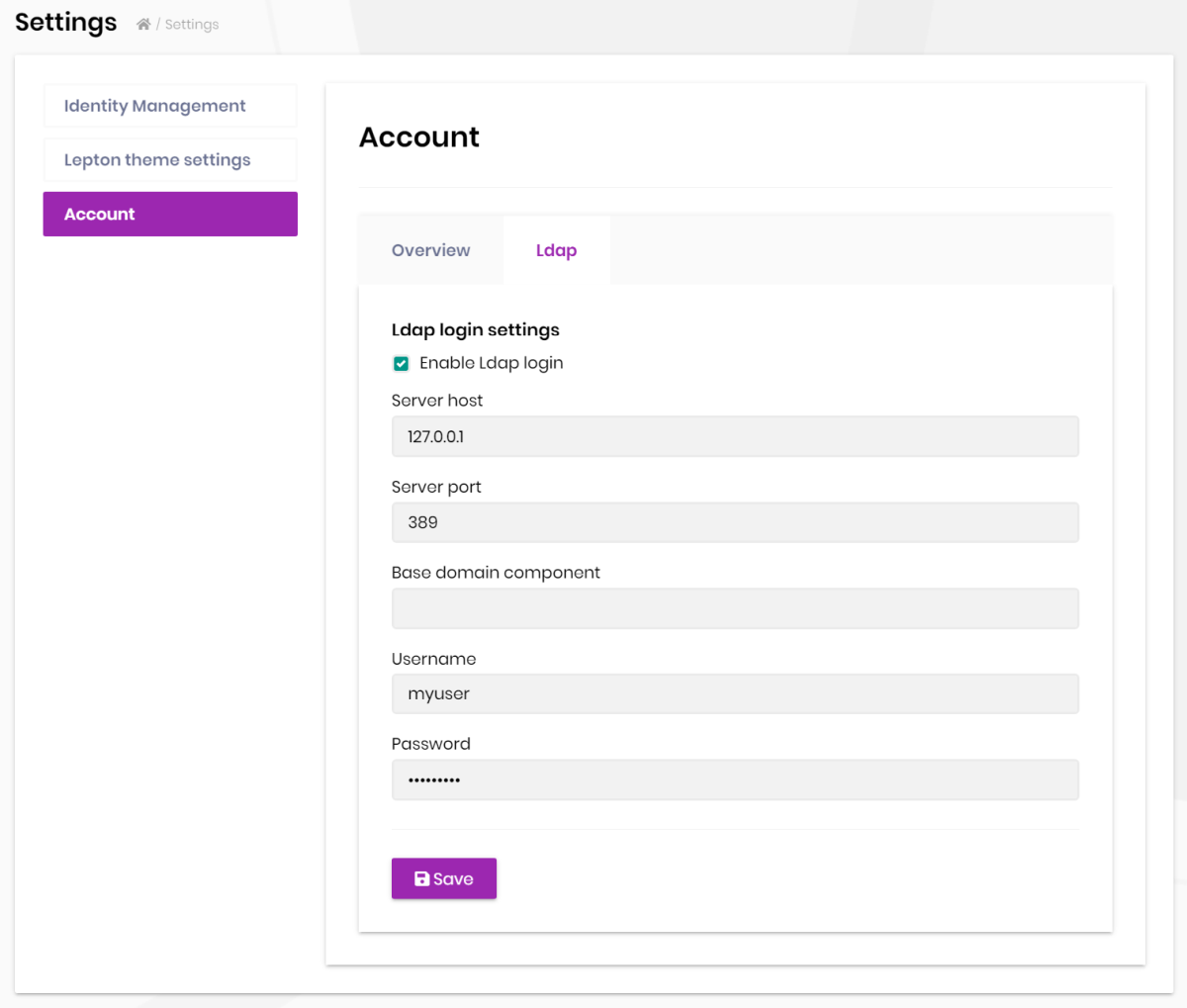Screen dimensions: 1187x1008
Task: Click the Server host label above its field
Action: (x=437, y=400)
